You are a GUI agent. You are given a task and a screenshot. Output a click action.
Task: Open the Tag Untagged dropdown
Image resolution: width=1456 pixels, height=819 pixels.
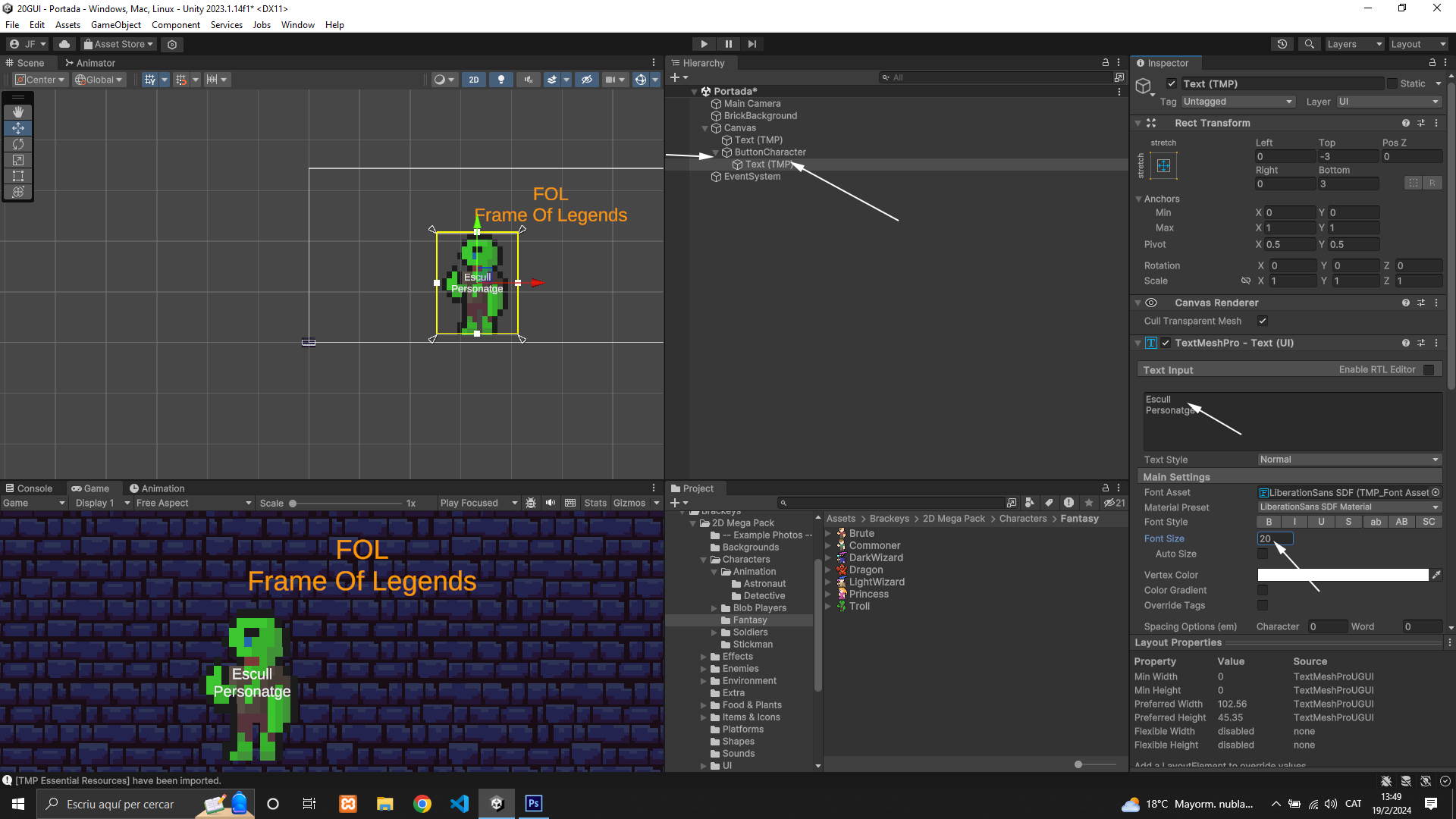[x=1237, y=102]
